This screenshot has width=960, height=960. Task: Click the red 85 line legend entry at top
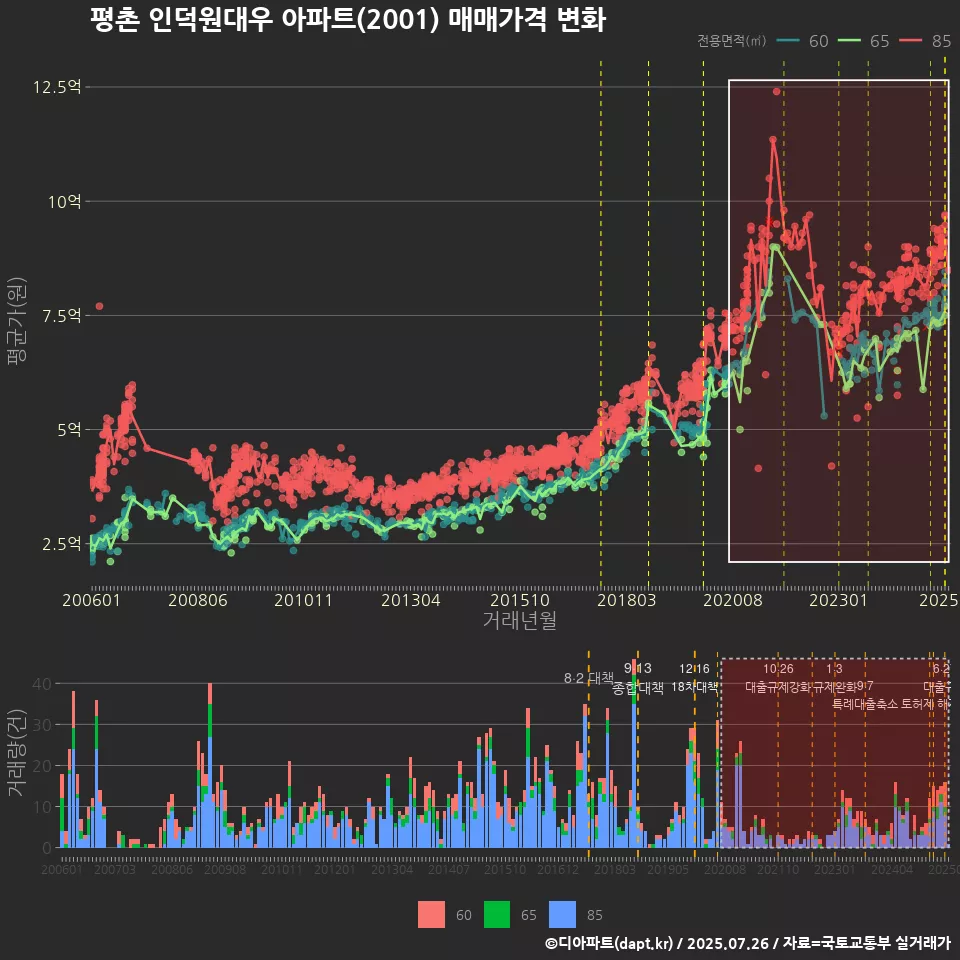pos(924,41)
